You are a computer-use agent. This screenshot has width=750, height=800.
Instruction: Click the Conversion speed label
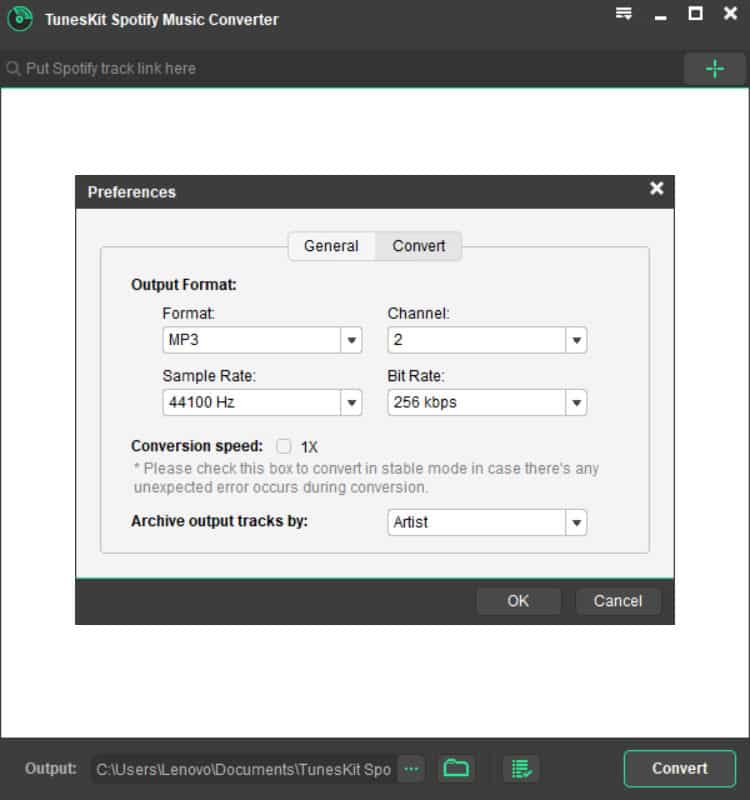(197, 446)
